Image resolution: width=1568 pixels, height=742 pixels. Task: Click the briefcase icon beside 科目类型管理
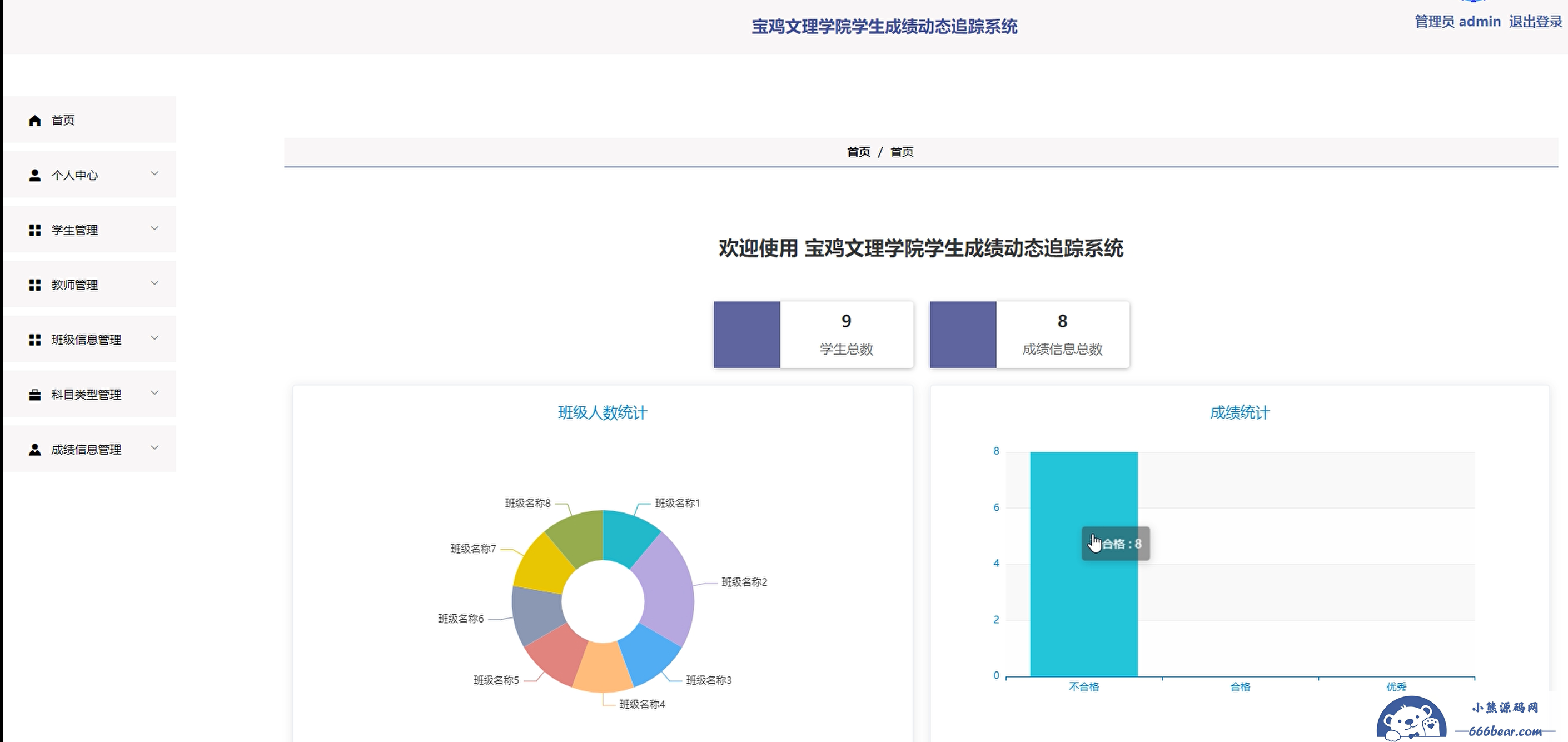coord(34,395)
